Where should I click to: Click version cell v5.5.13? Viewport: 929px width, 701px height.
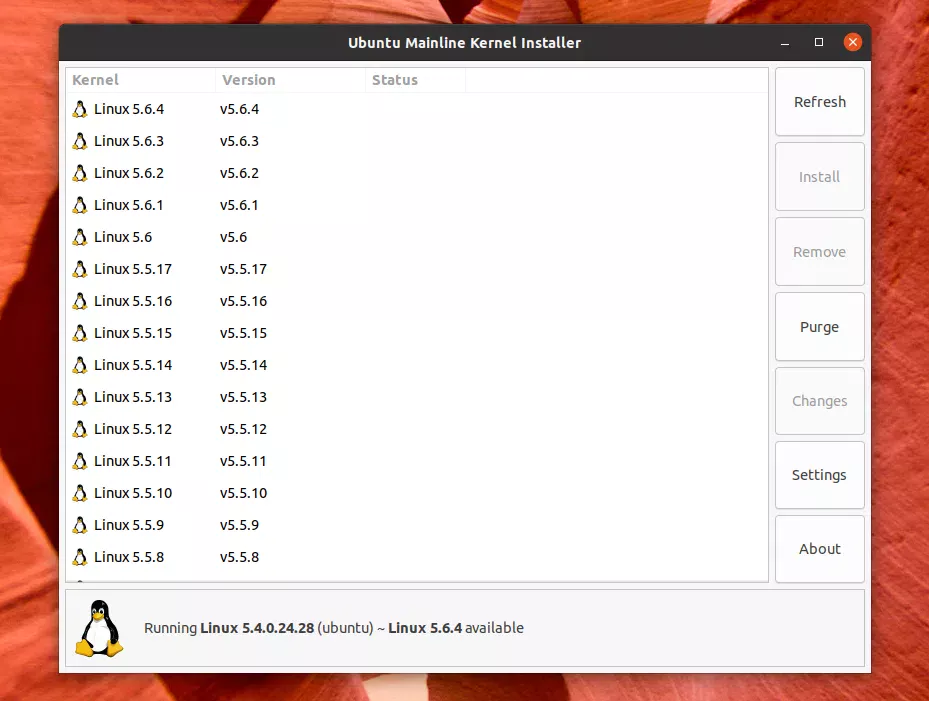pyautogui.click(x=244, y=397)
